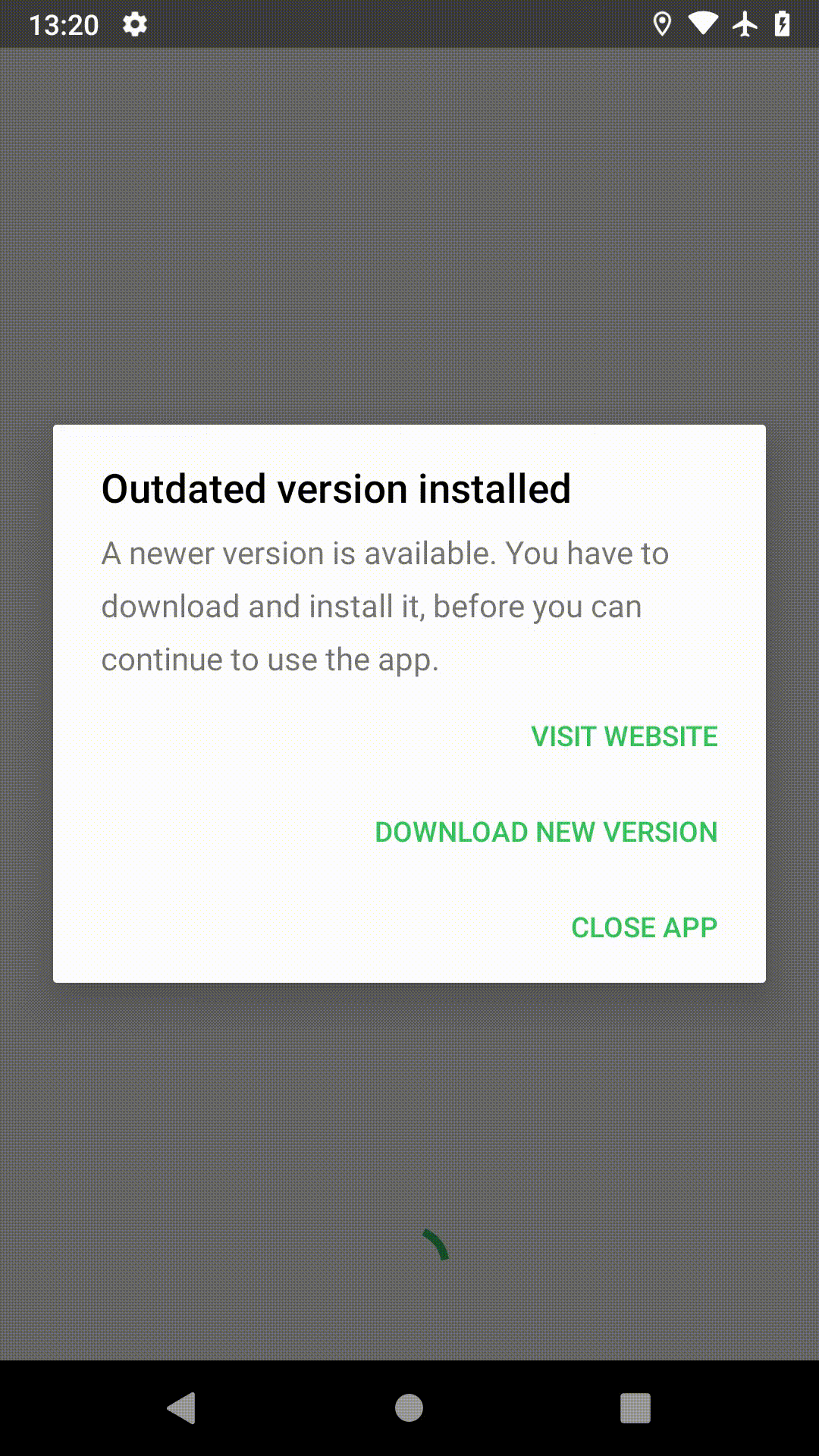Tap the 'Outdated version installed' dialog title
819x1456 pixels.
[336, 488]
